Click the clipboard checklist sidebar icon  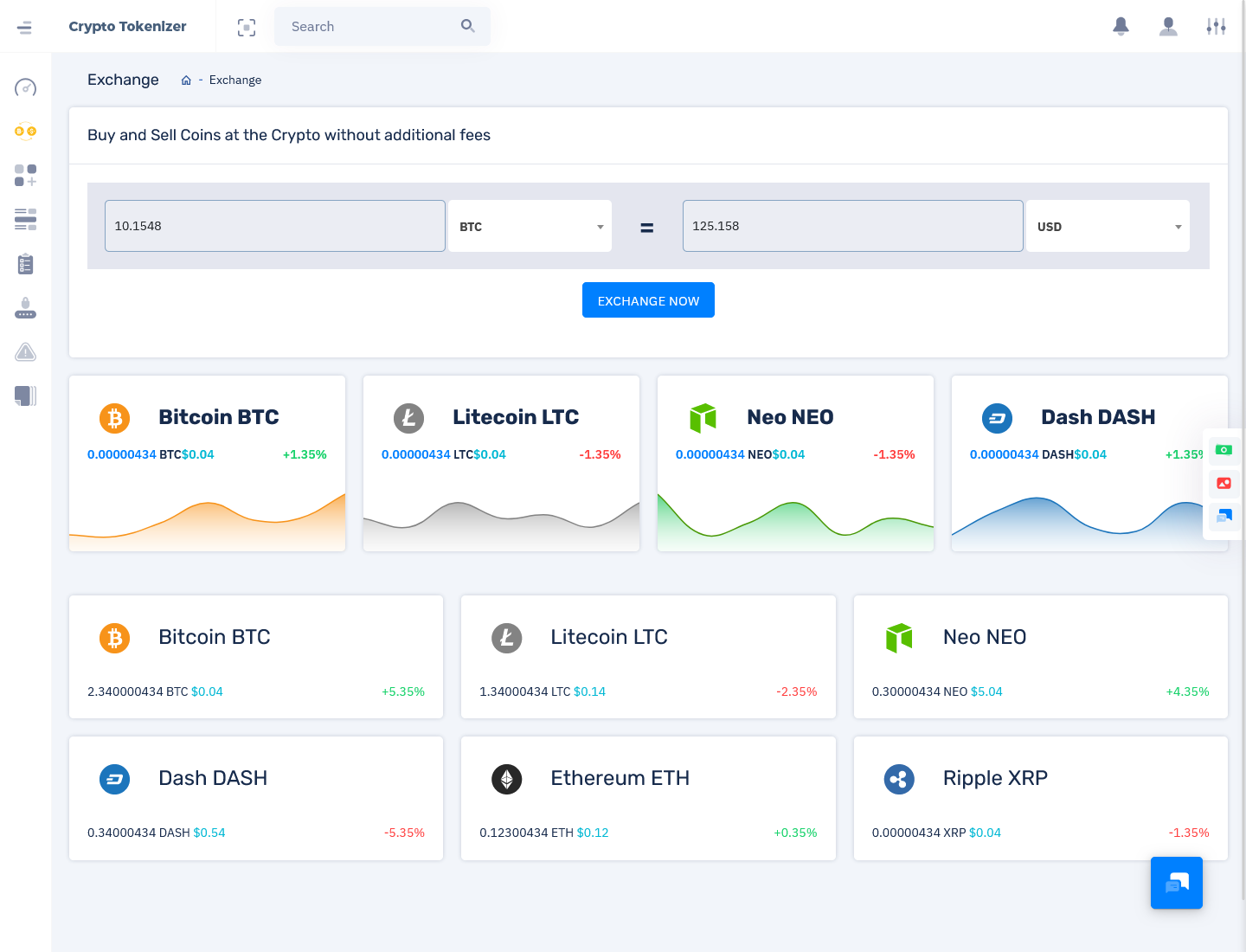[25, 264]
